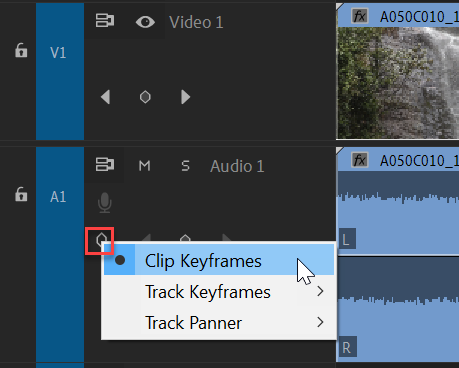Click fx badge on video clip

pyautogui.click(x=360, y=16)
